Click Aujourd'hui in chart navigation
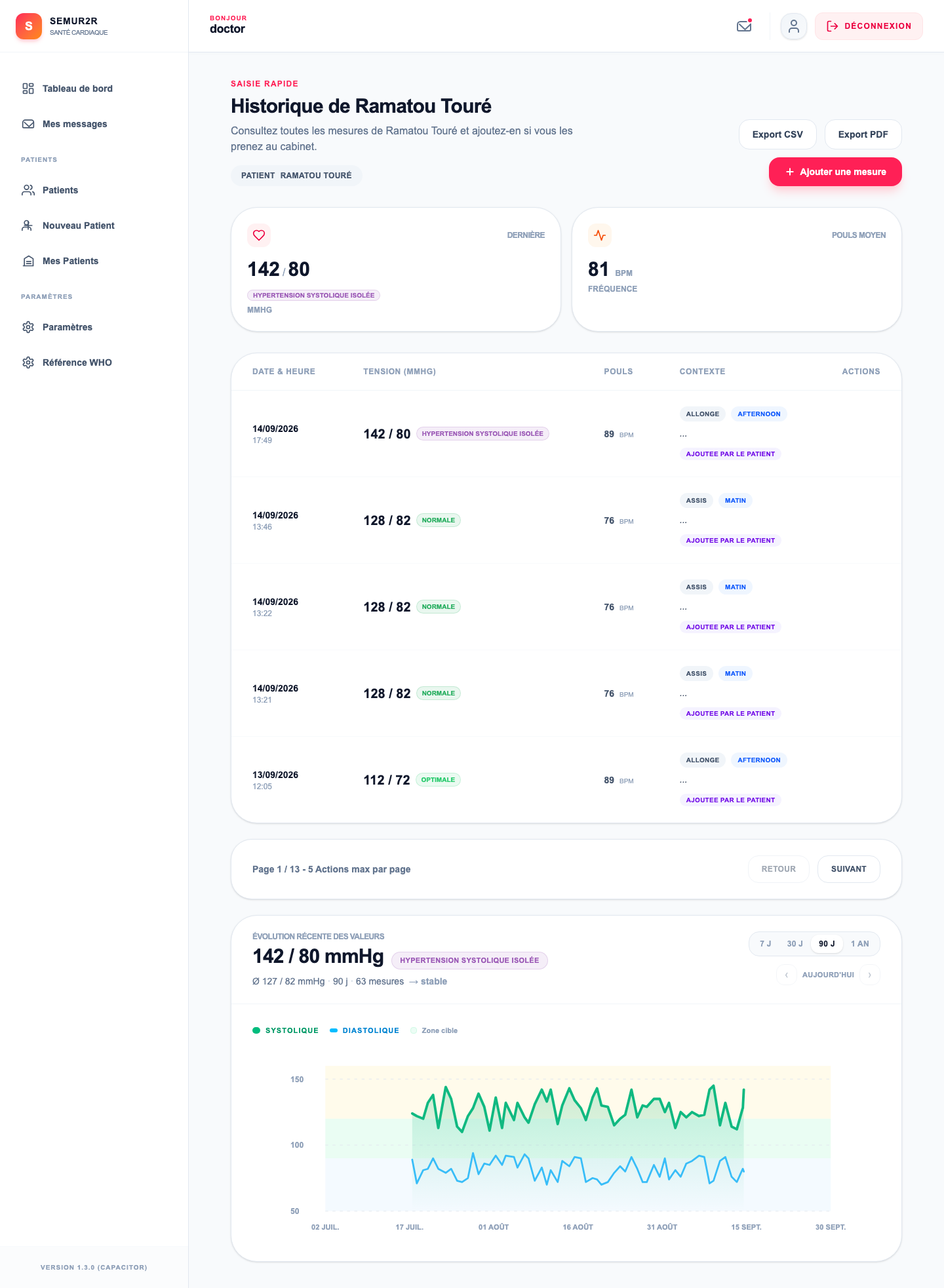The image size is (944, 1288). coord(828,975)
